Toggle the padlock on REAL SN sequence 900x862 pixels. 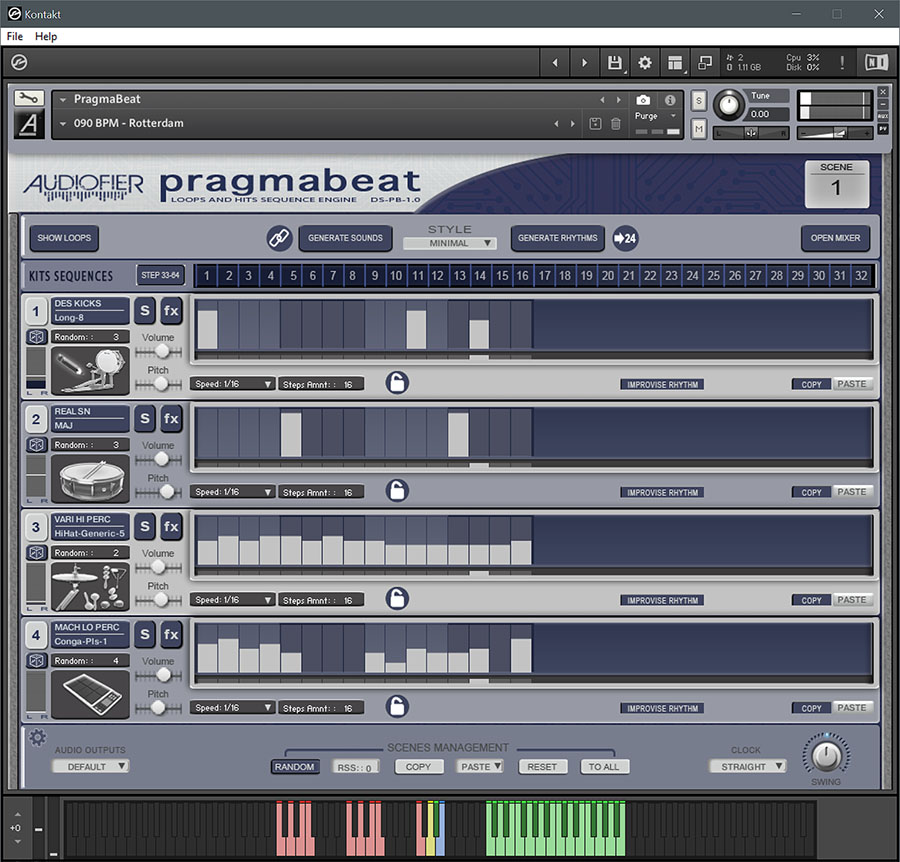(x=397, y=490)
